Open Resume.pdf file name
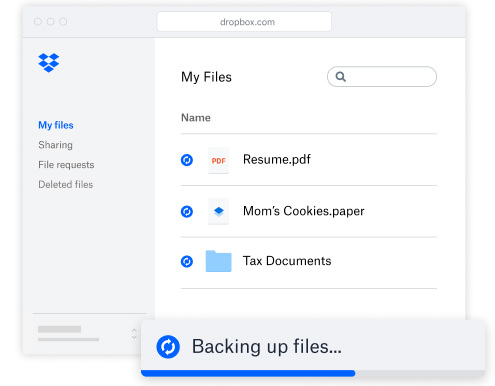 coord(277,159)
